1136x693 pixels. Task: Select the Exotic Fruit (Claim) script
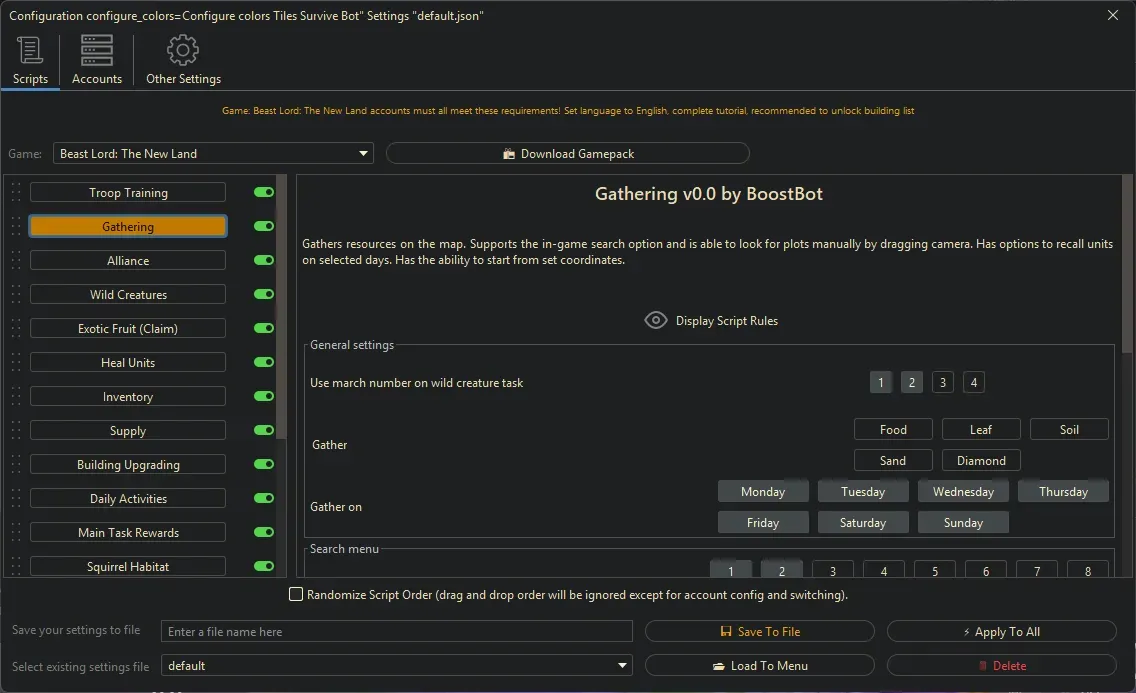point(128,329)
